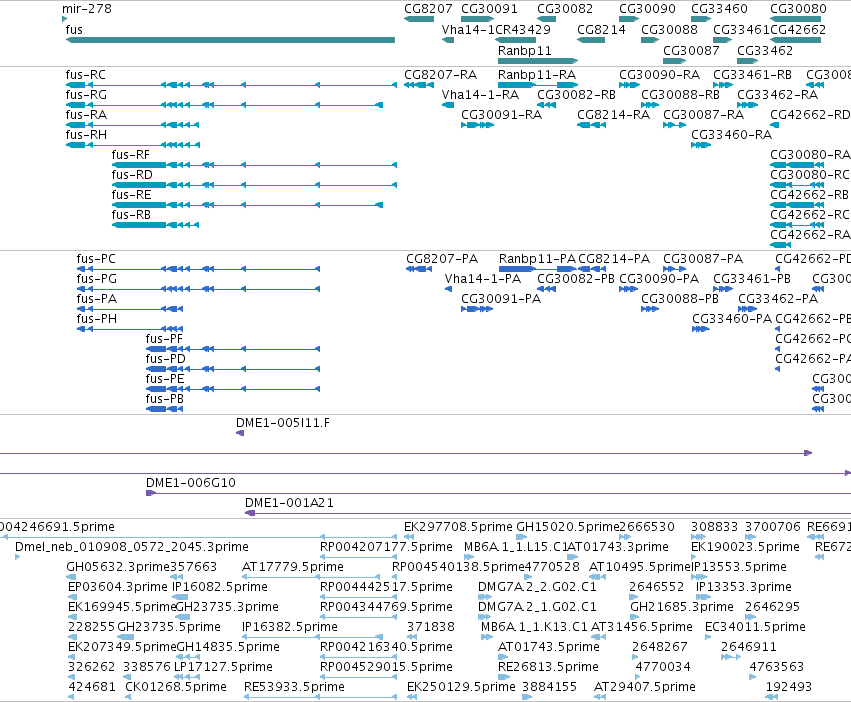Image resolution: width=851 pixels, height=702 pixels.
Task: Click the CG8207-RA transcript label
Action: (441, 75)
